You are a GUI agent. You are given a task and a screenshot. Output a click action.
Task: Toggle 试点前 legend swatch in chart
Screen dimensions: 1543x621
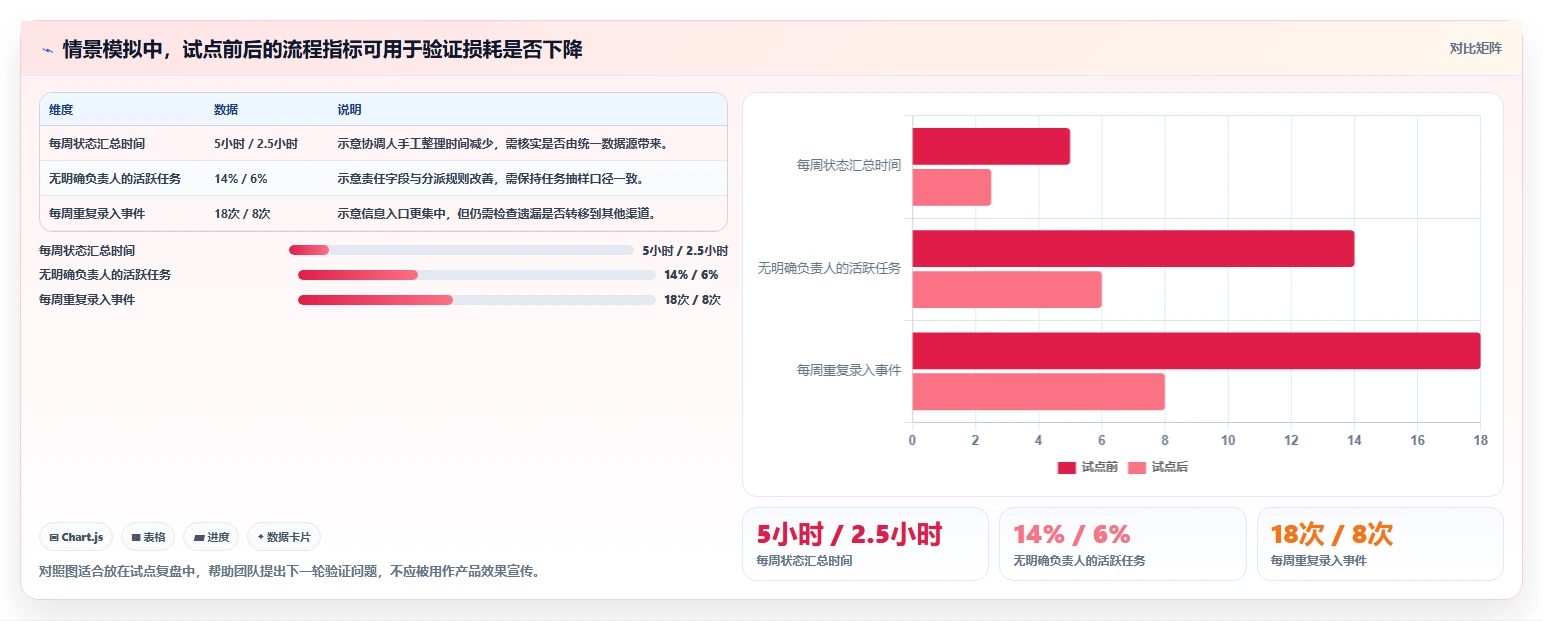tap(1067, 467)
